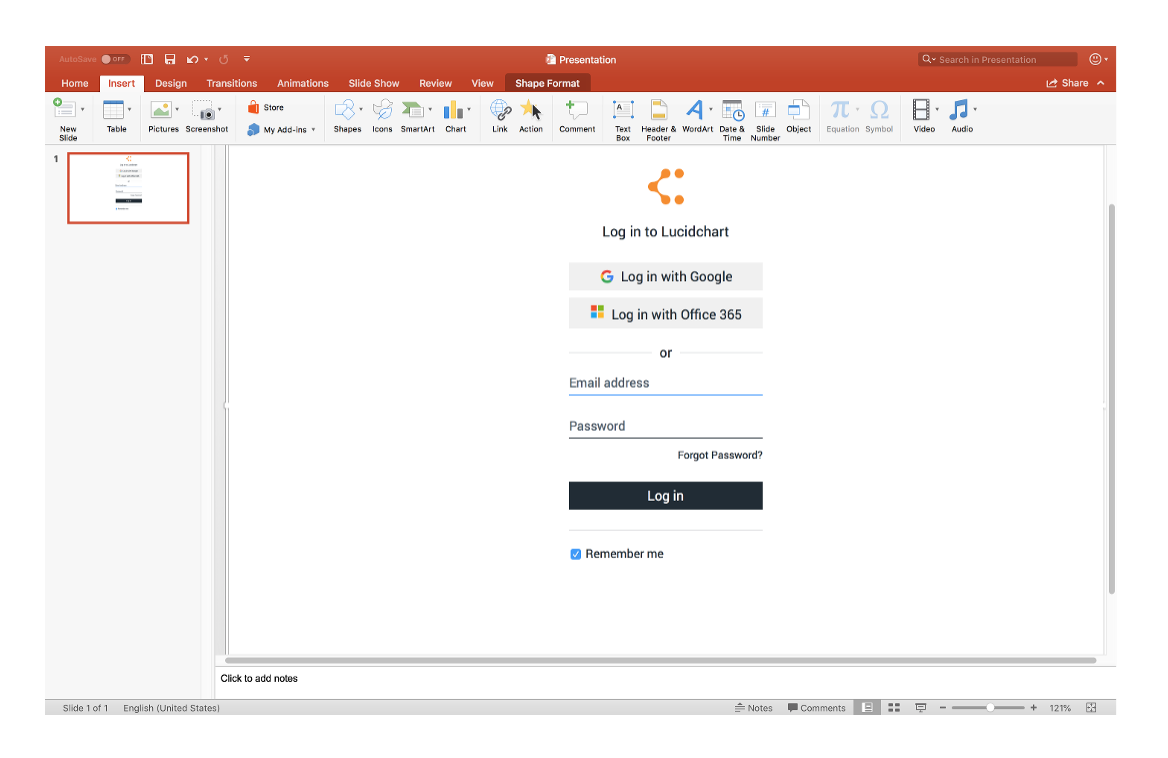Click the Shapes icon

[x=345, y=110]
